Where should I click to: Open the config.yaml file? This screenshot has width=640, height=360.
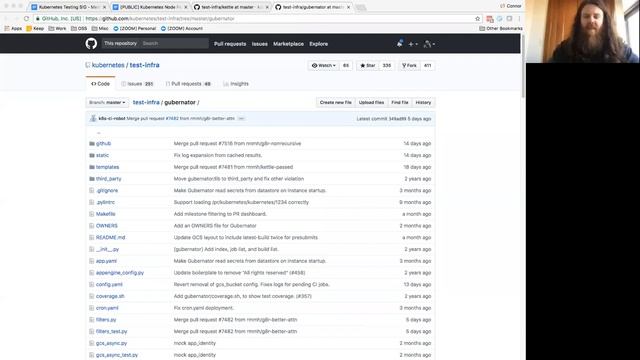point(109,284)
